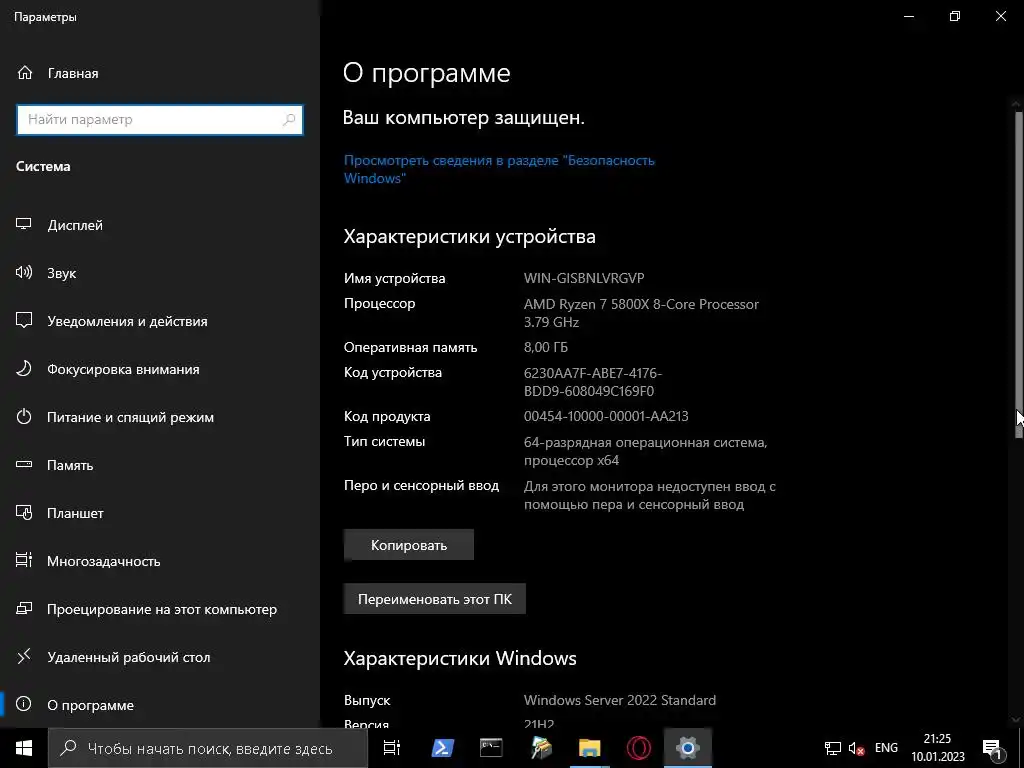Viewport: 1024px width, 768px height.
Task: Switch the ENG input language indicator
Action: (886, 748)
